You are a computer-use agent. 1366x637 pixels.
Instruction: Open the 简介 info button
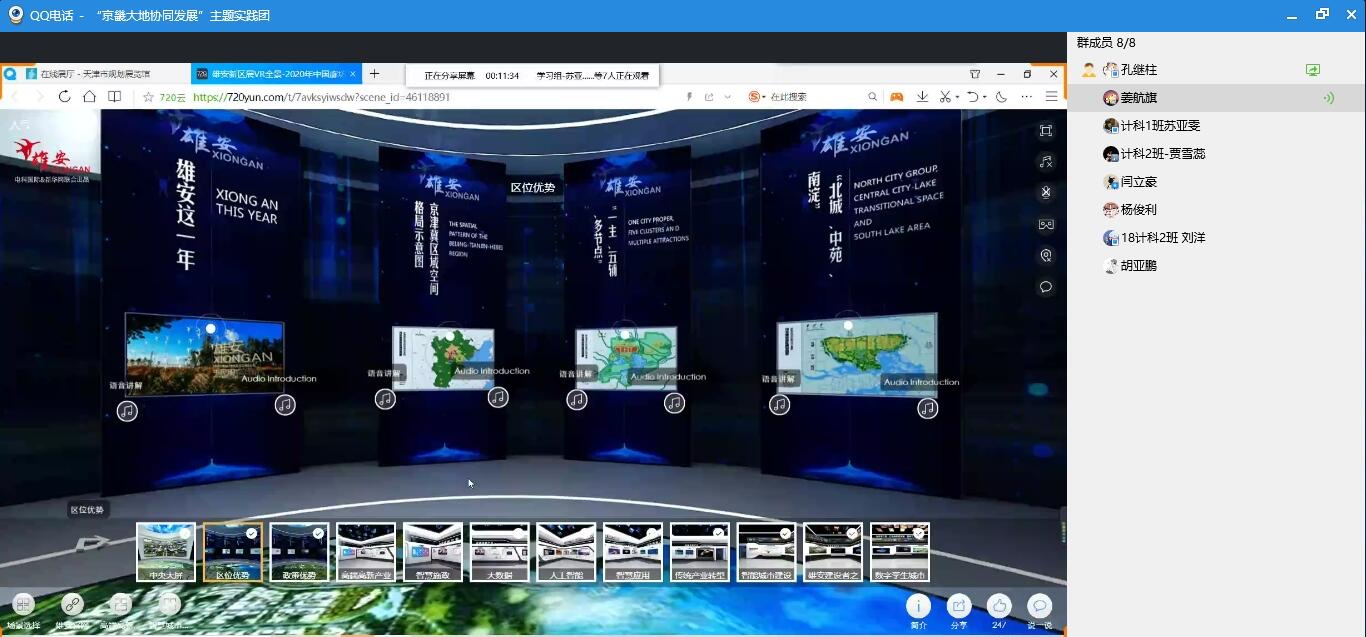click(x=918, y=605)
